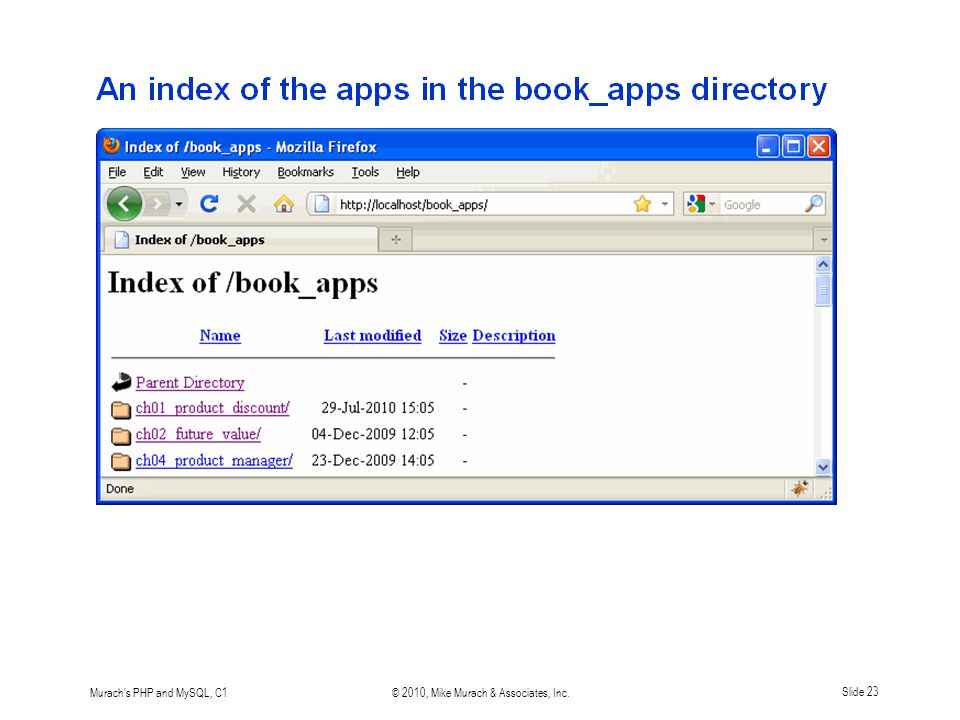
Task: Click the green Back arrow button
Action: (124, 203)
